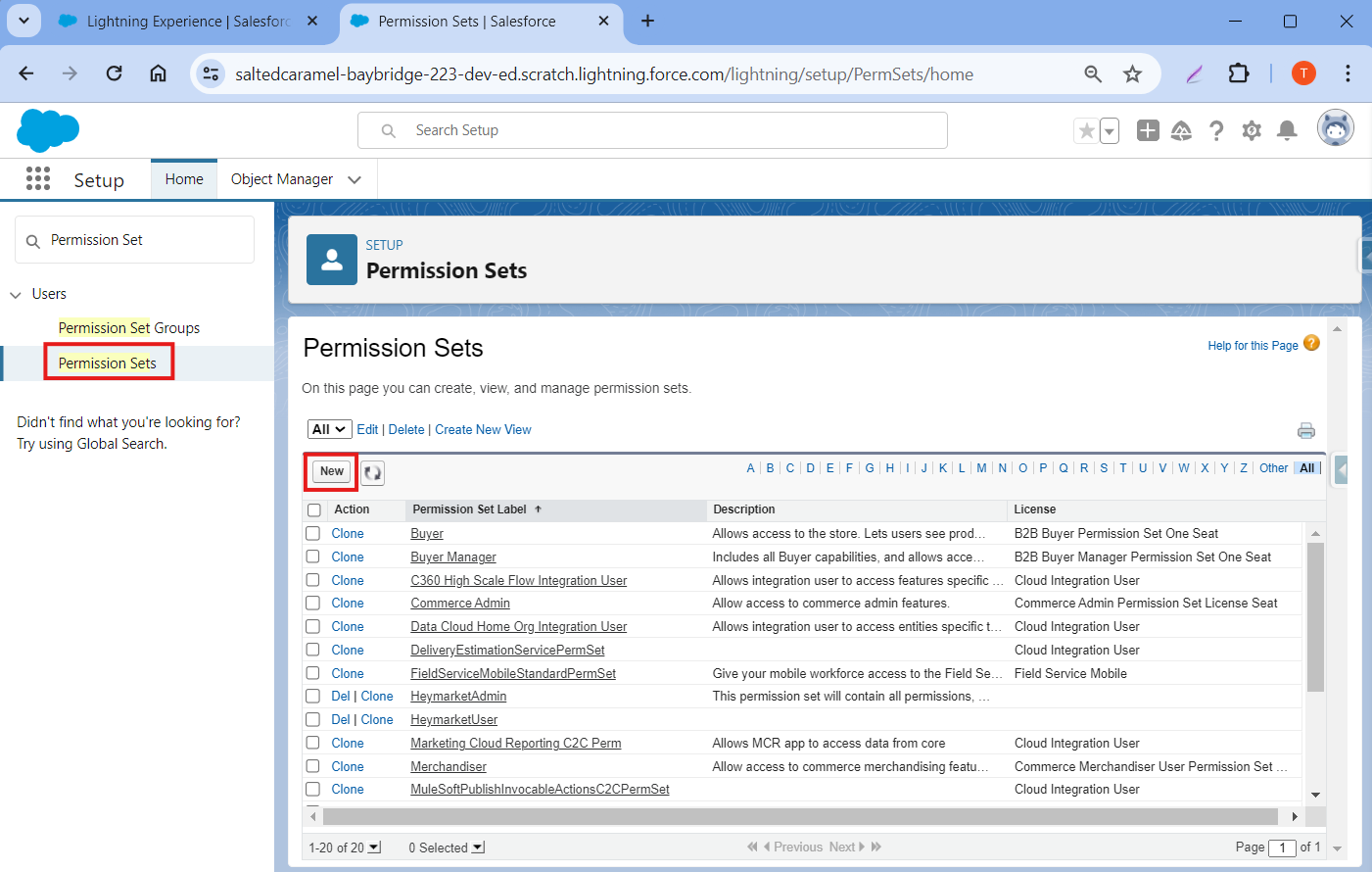
Task: Click the Delete view link
Action: pyautogui.click(x=406, y=430)
